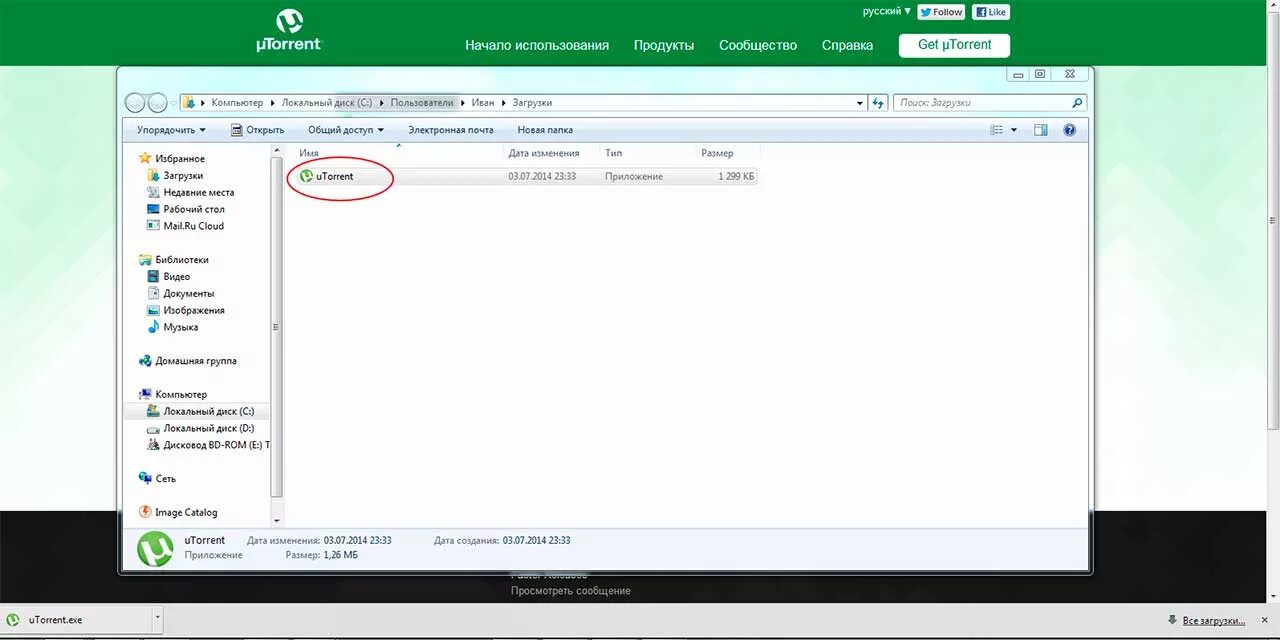Select Сеть in the navigation pane
The width and height of the screenshot is (1280, 640).
point(165,479)
